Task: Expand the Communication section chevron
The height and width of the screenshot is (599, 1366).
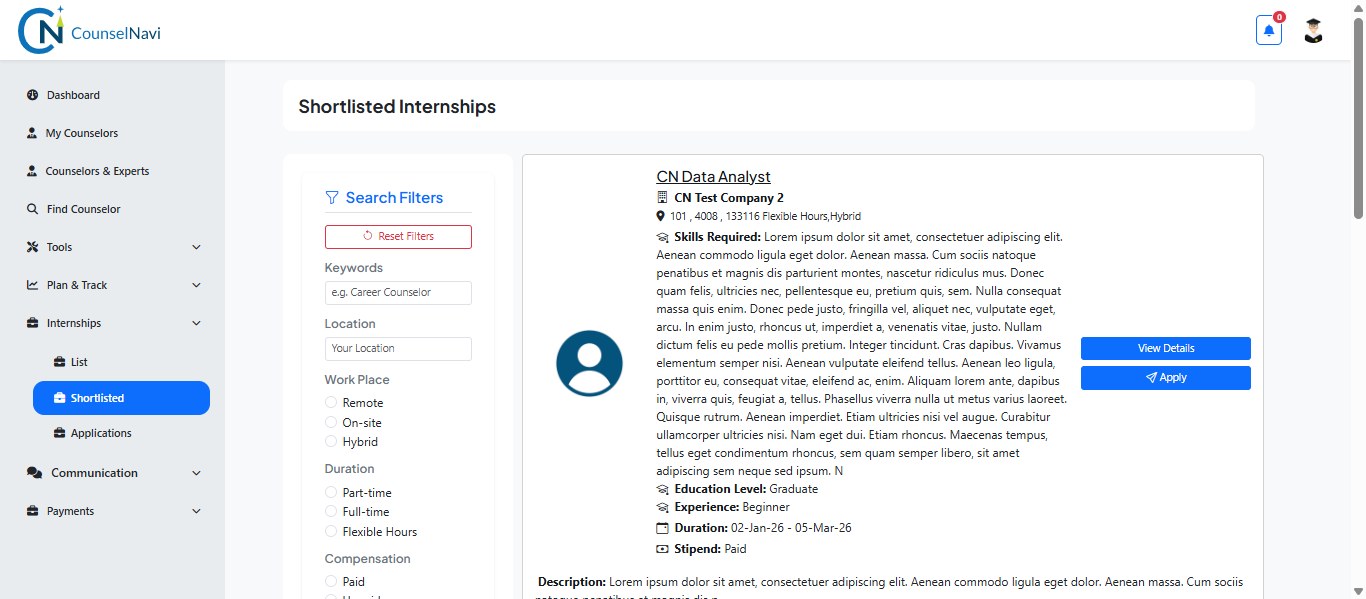Action: (196, 472)
